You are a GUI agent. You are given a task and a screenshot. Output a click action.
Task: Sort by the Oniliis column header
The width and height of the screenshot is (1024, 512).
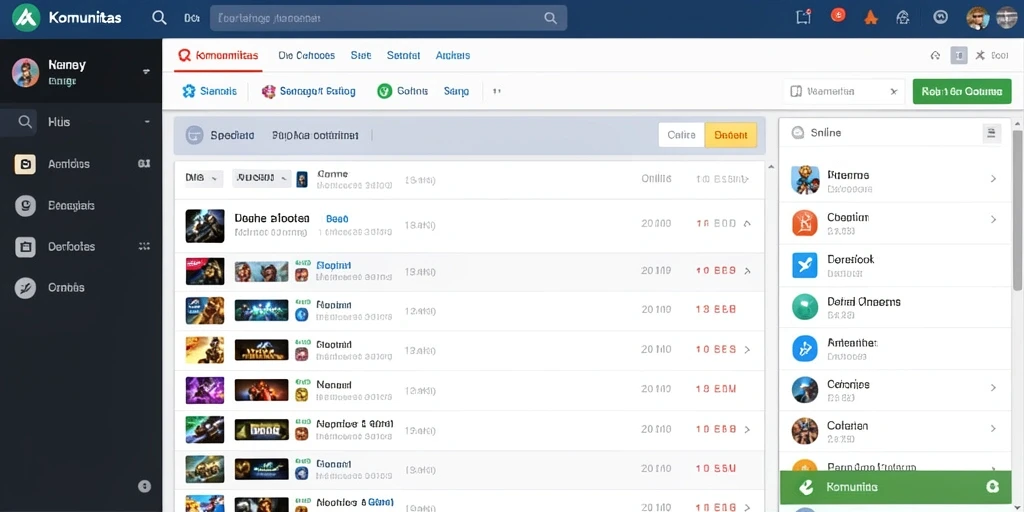[656, 178]
